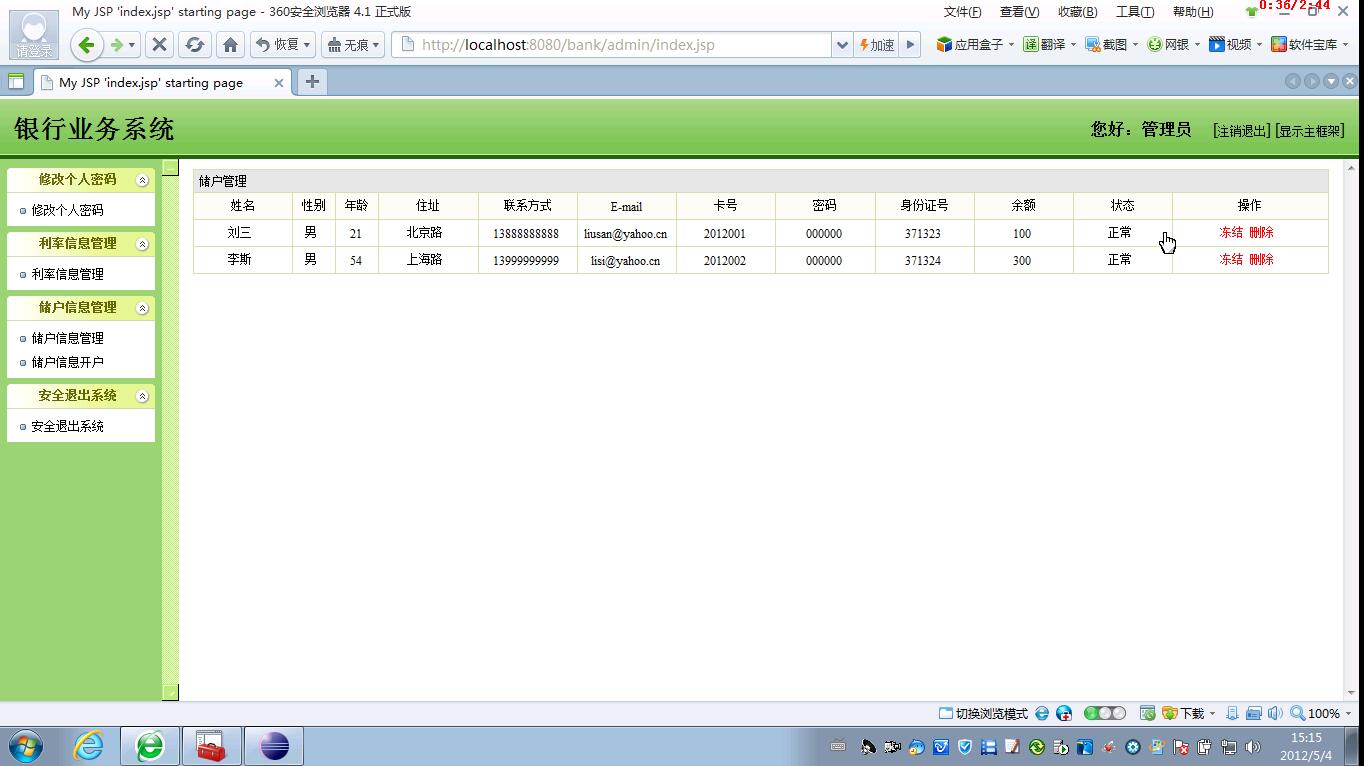
Task: Click the Windows Start button
Action: coord(26,746)
